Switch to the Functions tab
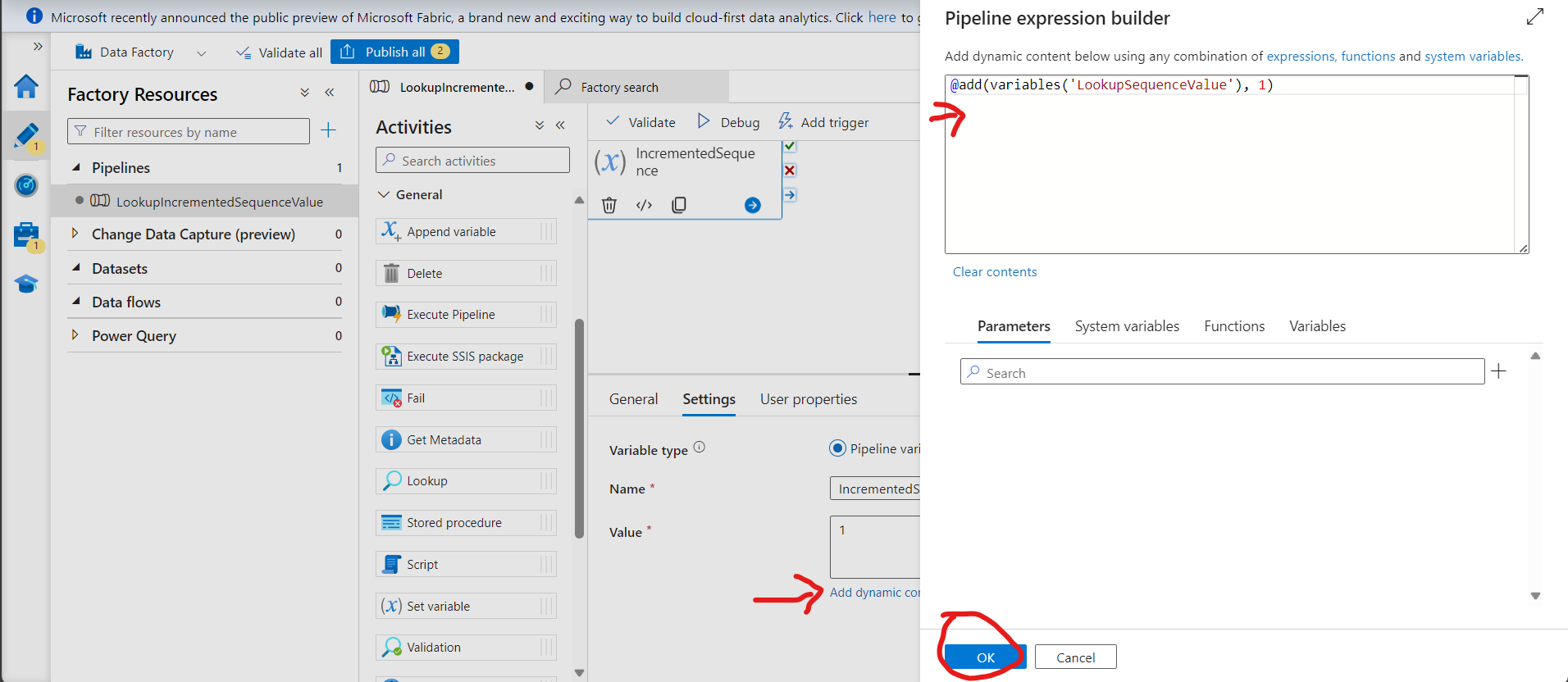1568x682 pixels. pos(1233,325)
